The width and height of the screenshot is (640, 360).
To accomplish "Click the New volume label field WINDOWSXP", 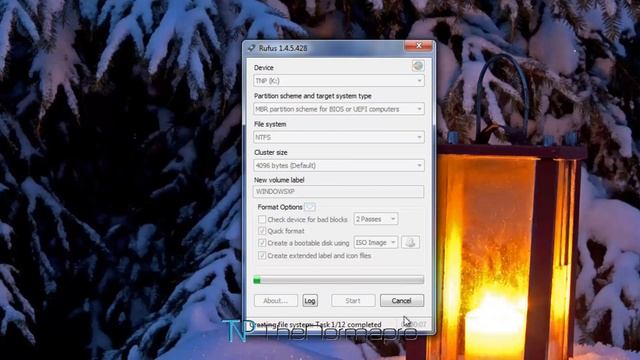I will point(338,191).
